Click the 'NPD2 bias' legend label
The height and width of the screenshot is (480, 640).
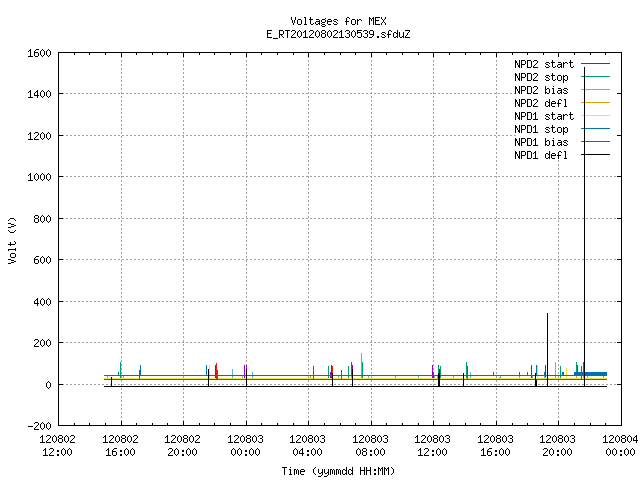541,90
